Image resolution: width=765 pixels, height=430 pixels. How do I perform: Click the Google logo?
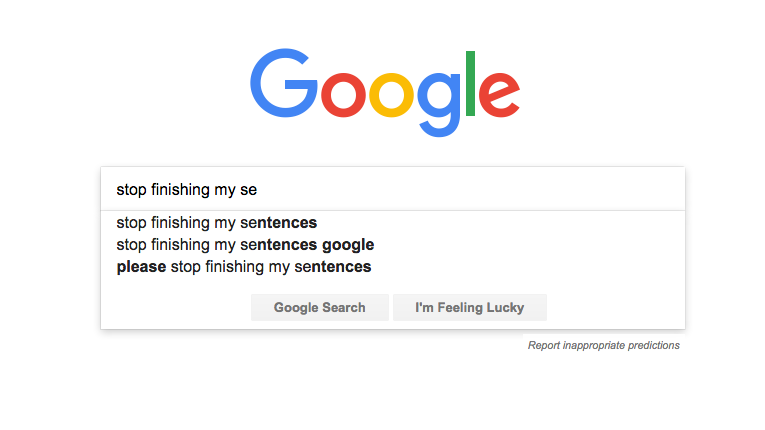[x=385, y=92]
